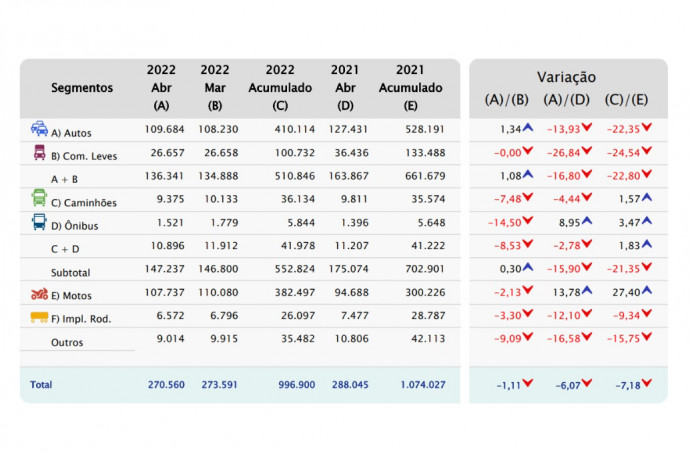
Task: Click the red down arrow next to −14,50
Action: 527,221
